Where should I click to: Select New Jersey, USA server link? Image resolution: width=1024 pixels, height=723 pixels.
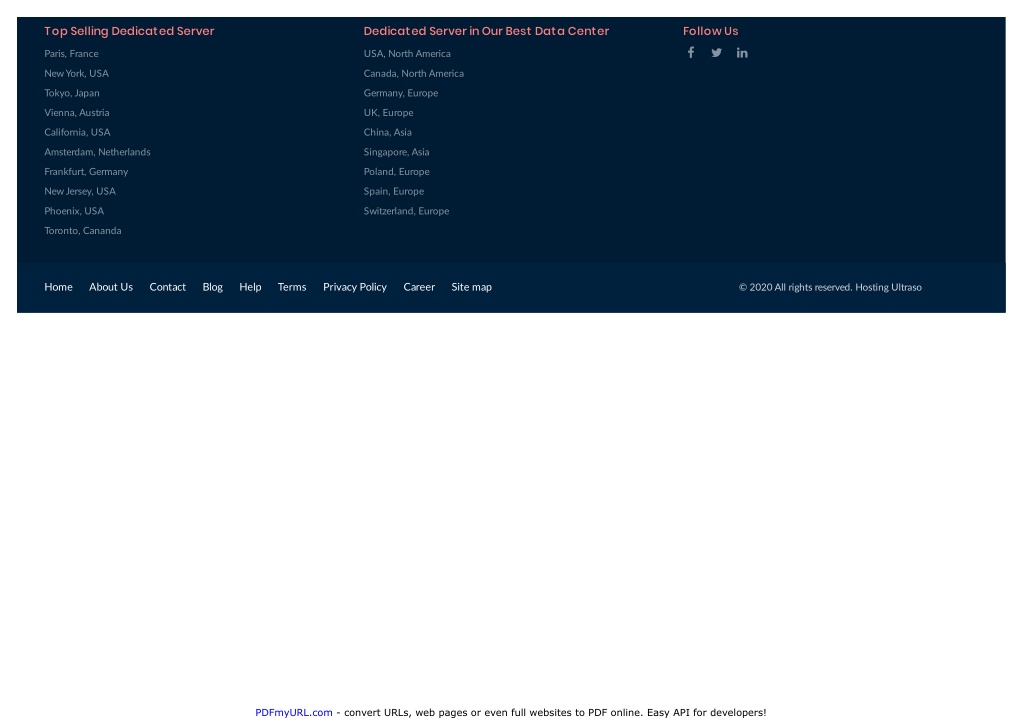80,191
